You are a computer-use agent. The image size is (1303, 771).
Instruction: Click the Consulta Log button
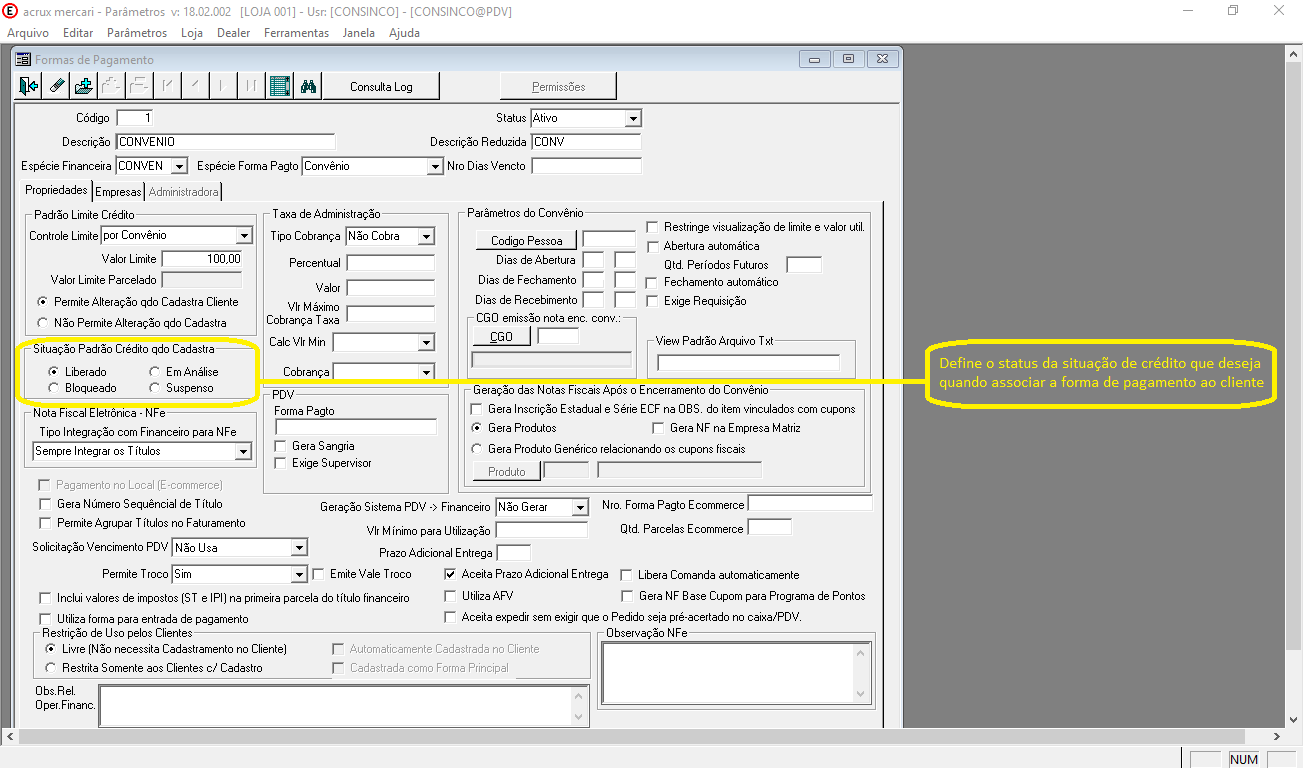[381, 87]
